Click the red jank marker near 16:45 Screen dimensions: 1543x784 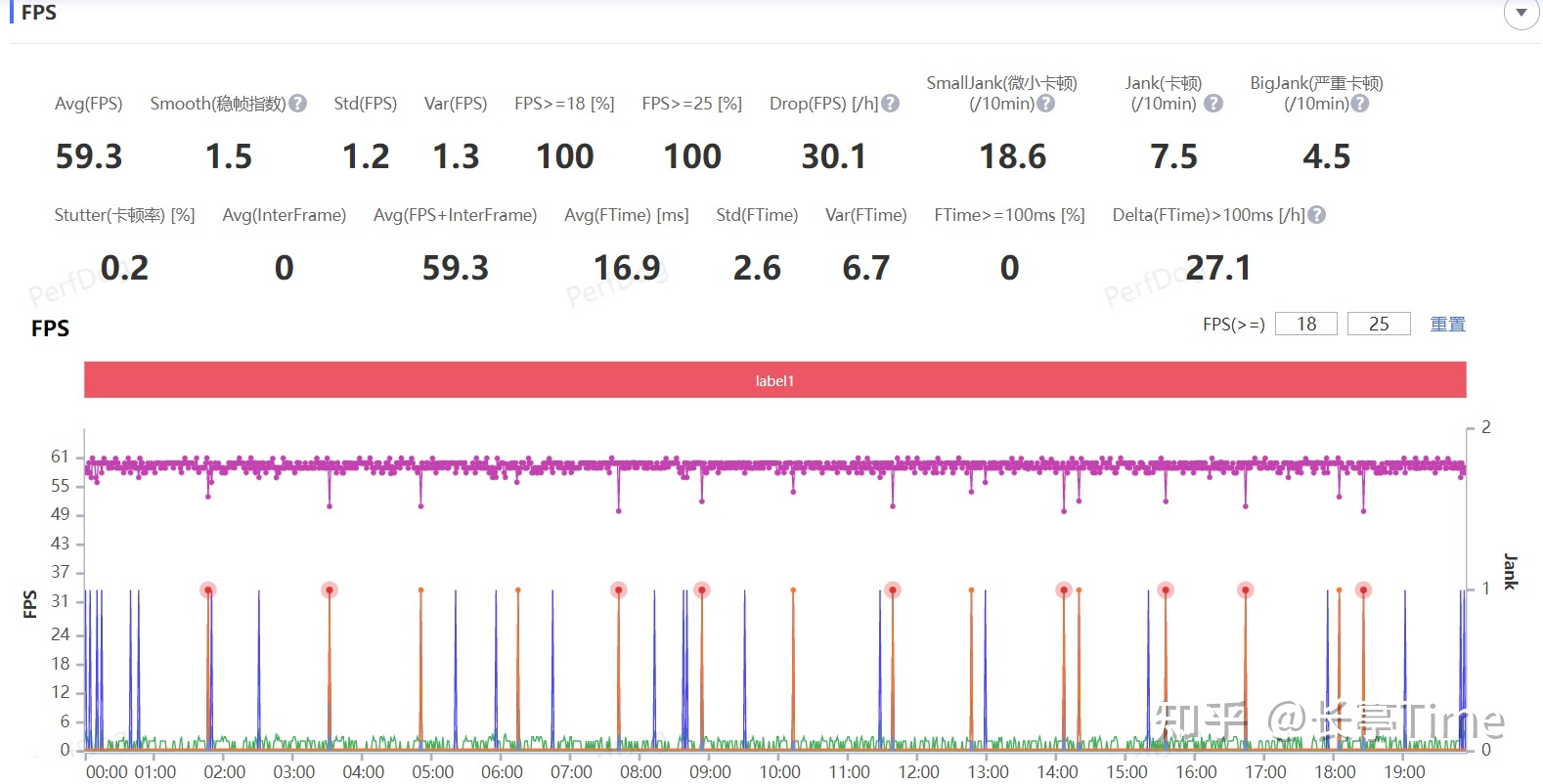1245,590
